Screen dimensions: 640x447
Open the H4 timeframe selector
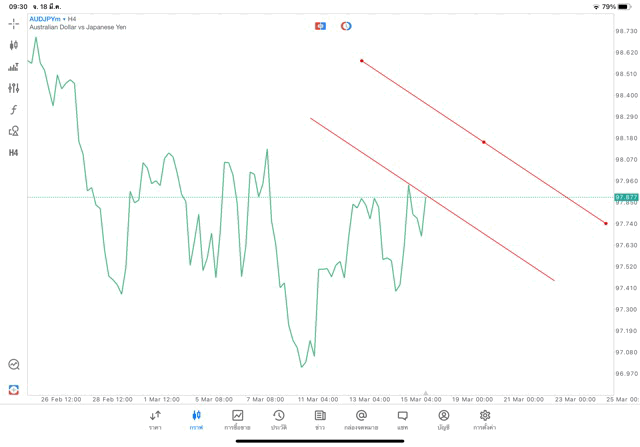pos(13,153)
